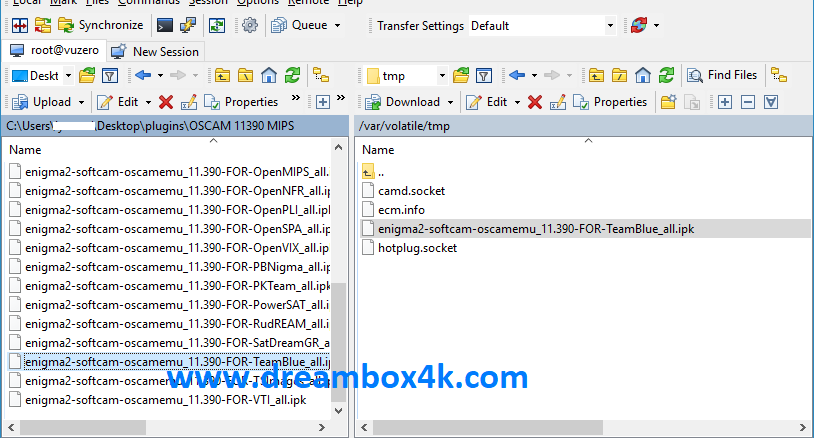Viewport: 814px width, 438px height.
Task: Expand the Queue dropdown arrow
Action: [x=337, y=25]
